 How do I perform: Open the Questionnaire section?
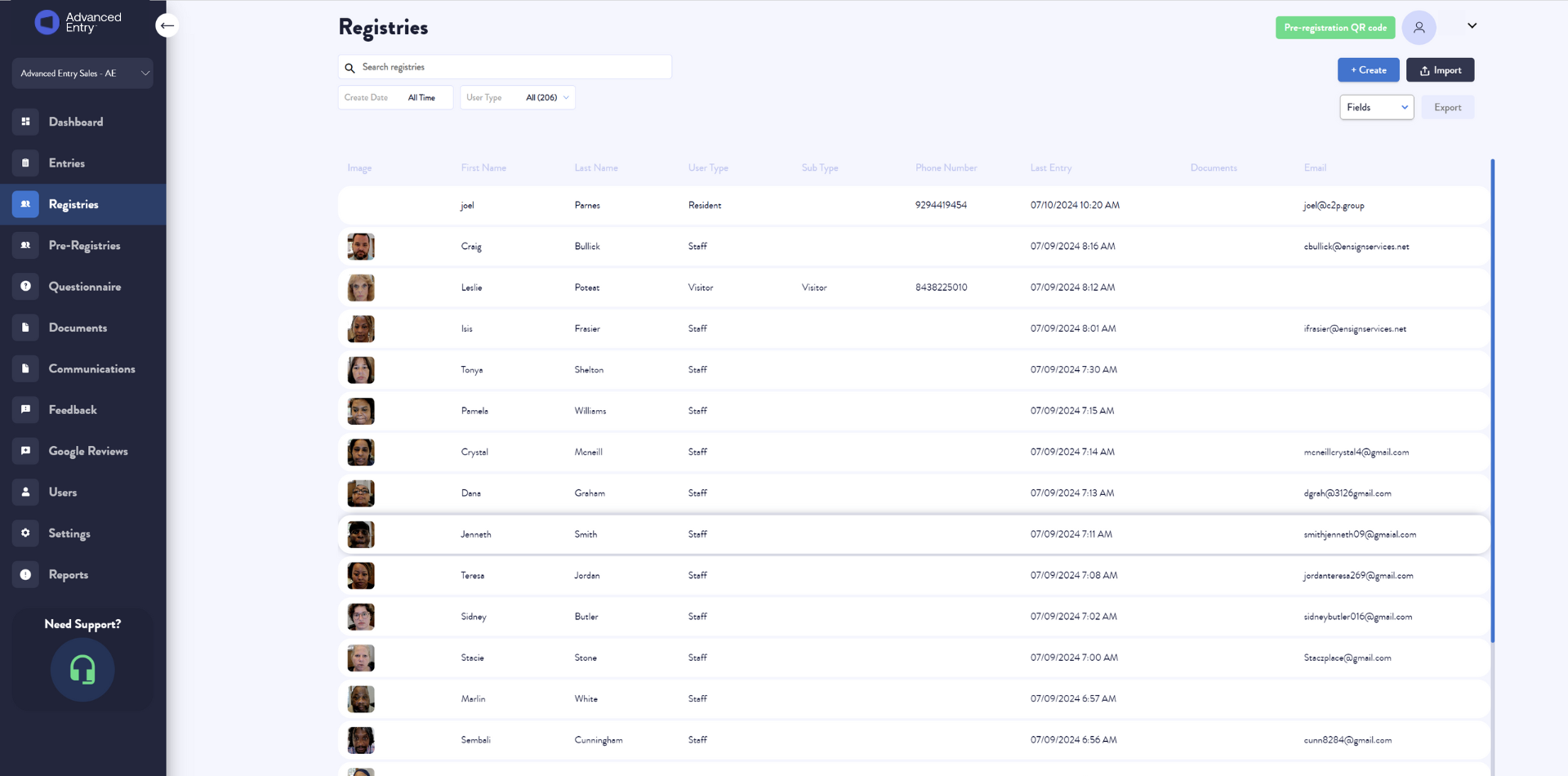coord(85,286)
